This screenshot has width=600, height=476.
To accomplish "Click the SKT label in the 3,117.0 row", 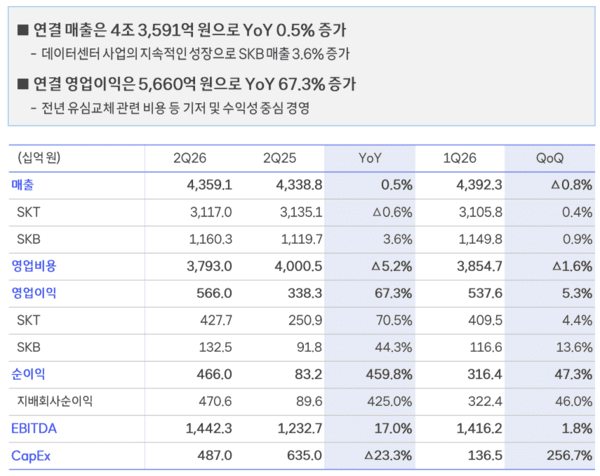I will coord(28,212).
